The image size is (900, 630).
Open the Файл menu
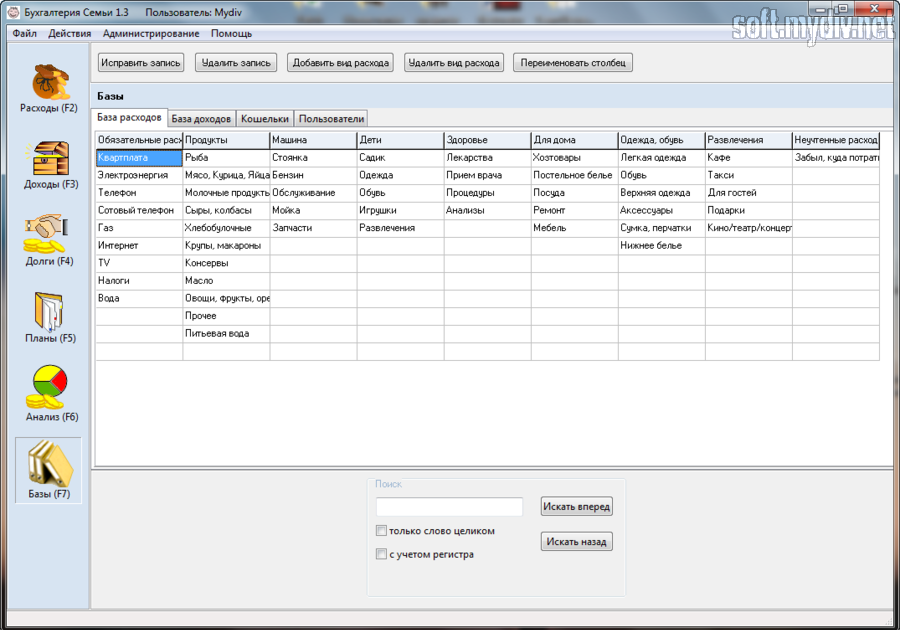[x=25, y=33]
